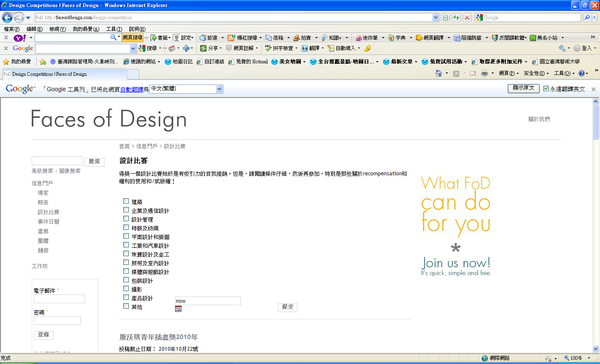600x364 pixels.
Task: Click the green Refresh page icon
Action: (x=456, y=18)
